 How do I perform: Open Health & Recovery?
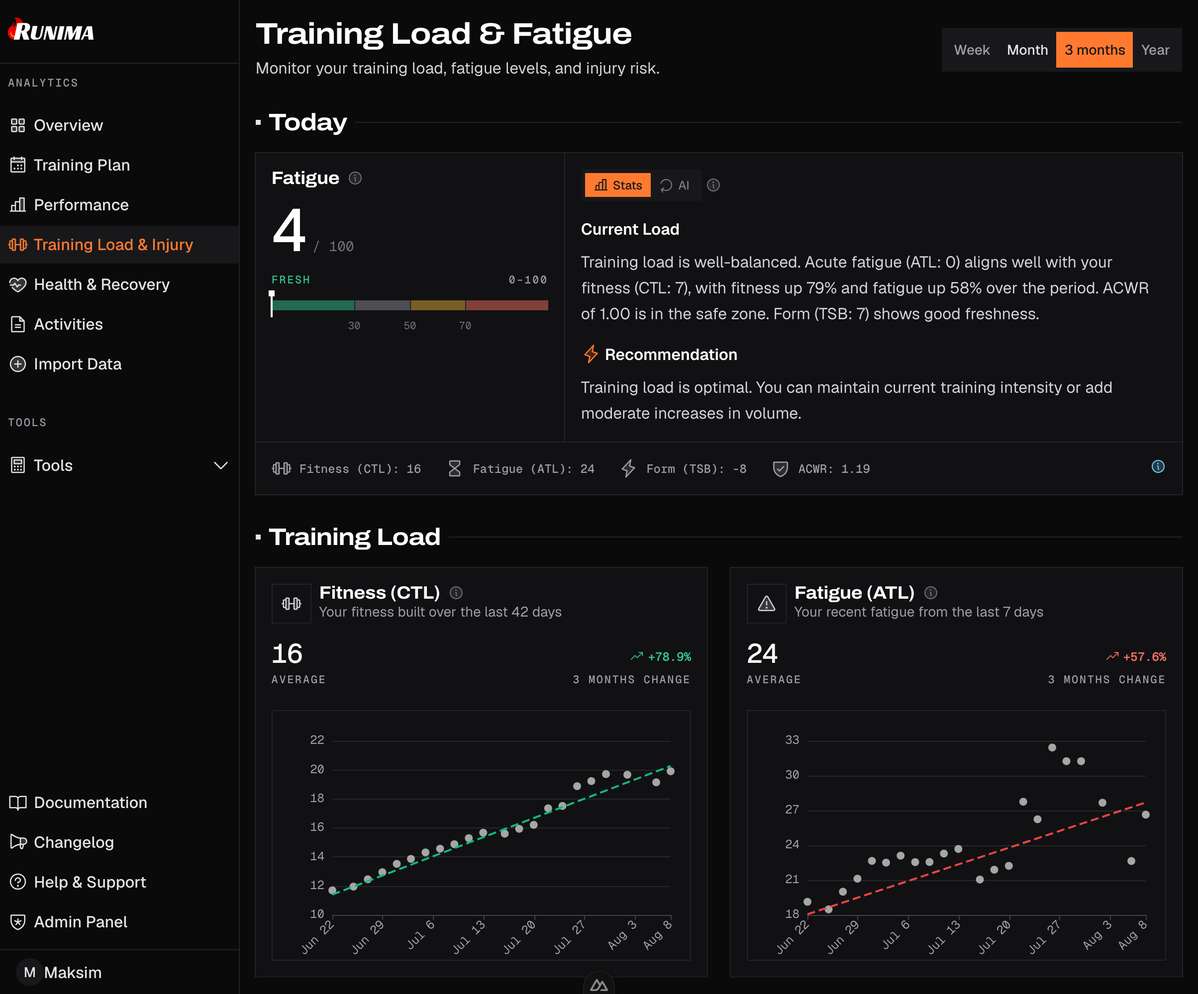click(x=119, y=284)
